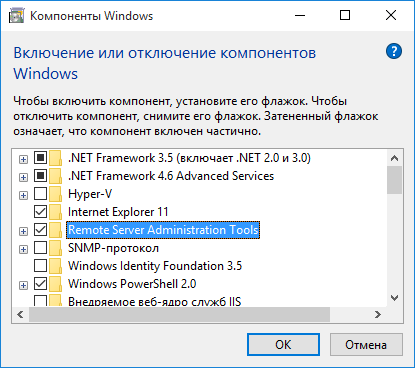Click the Компоненты Windows title bar icon
415x368 pixels.
click(16, 16)
